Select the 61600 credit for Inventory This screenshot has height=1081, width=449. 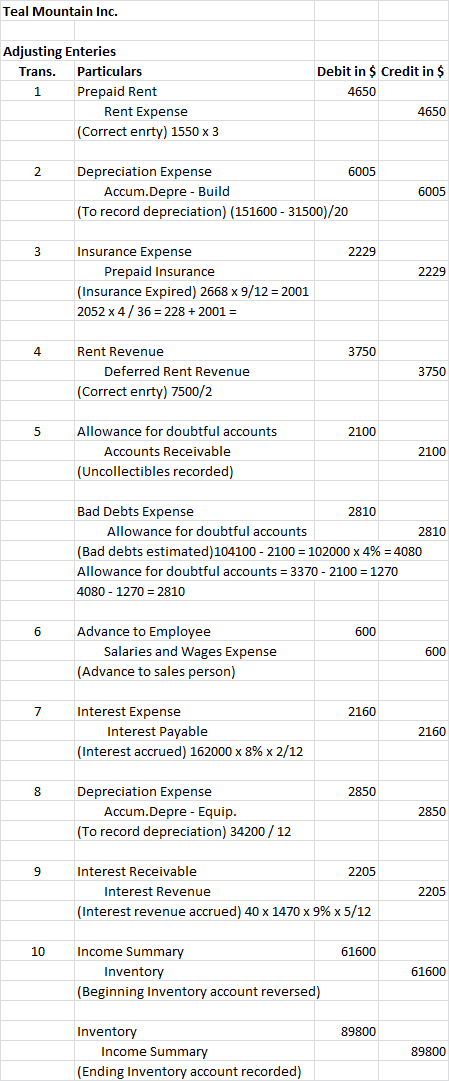[428, 971]
